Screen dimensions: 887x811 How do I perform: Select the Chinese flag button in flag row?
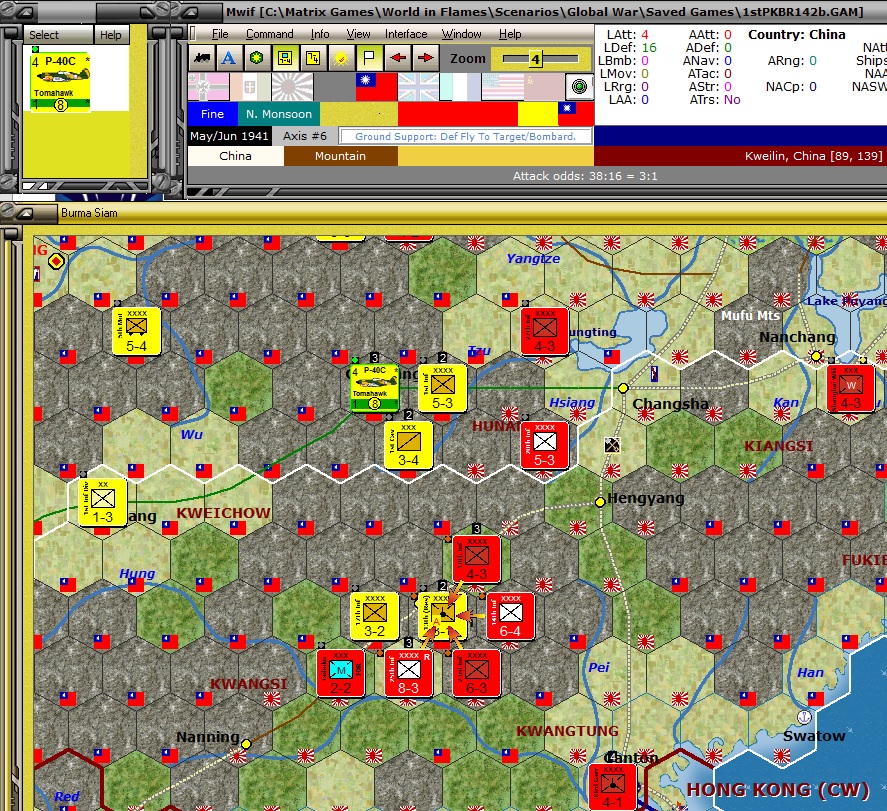tap(377, 87)
